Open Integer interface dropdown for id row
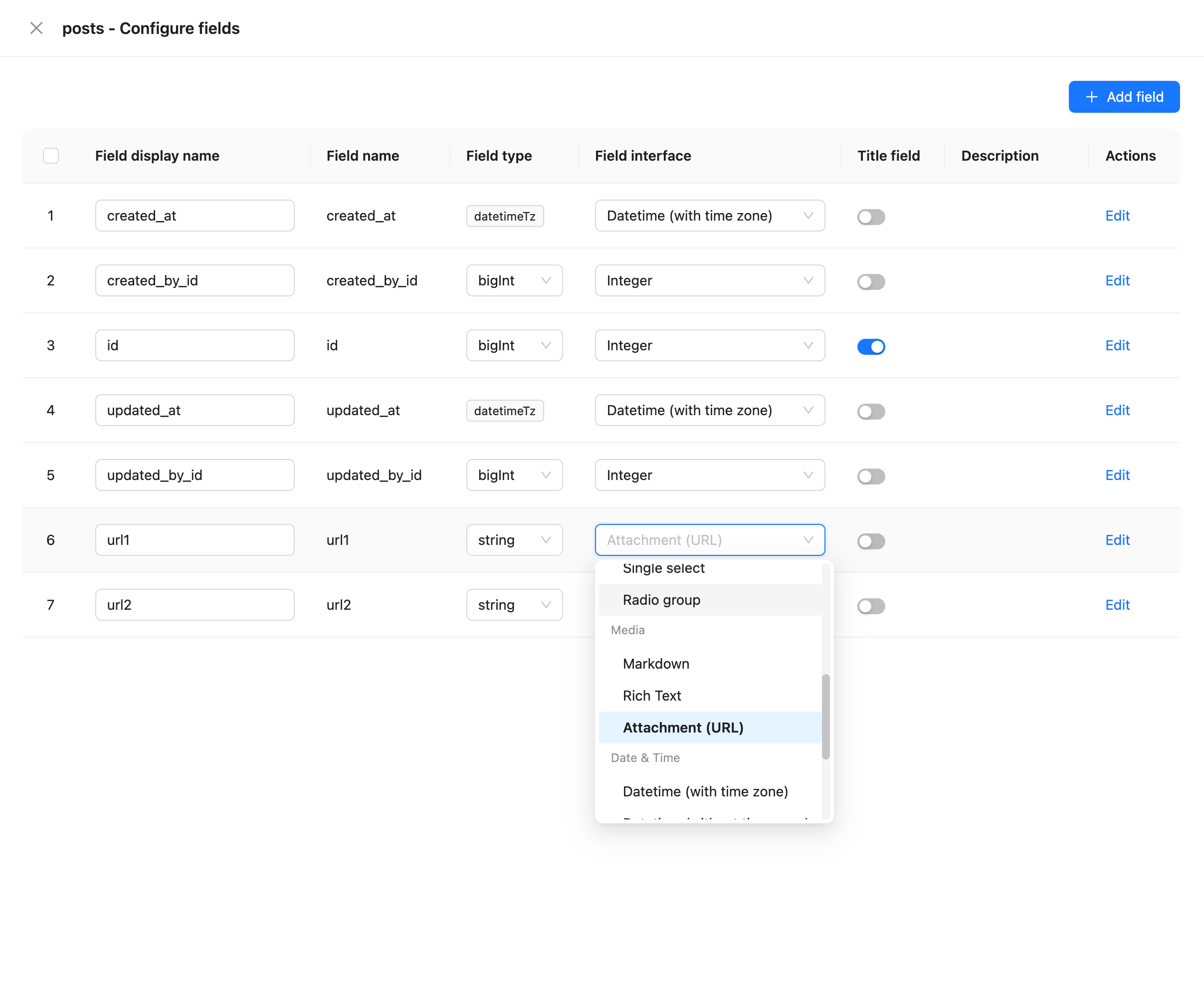 tap(709, 346)
